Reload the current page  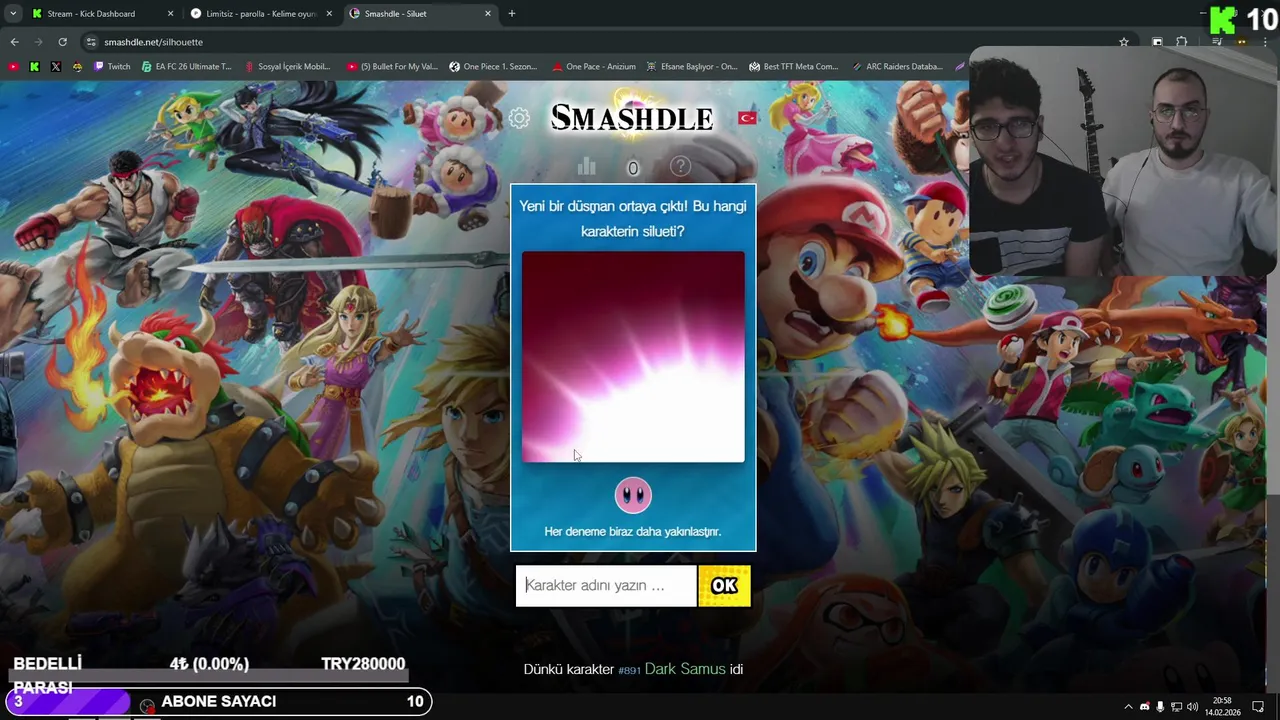[62, 42]
